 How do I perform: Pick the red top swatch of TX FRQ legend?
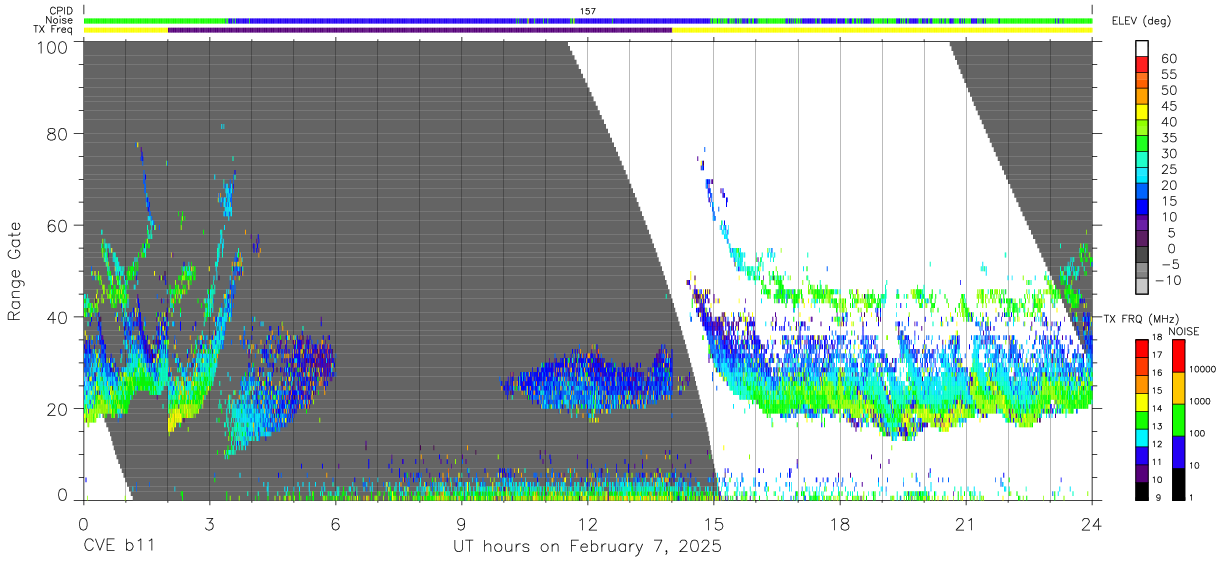(1142, 347)
